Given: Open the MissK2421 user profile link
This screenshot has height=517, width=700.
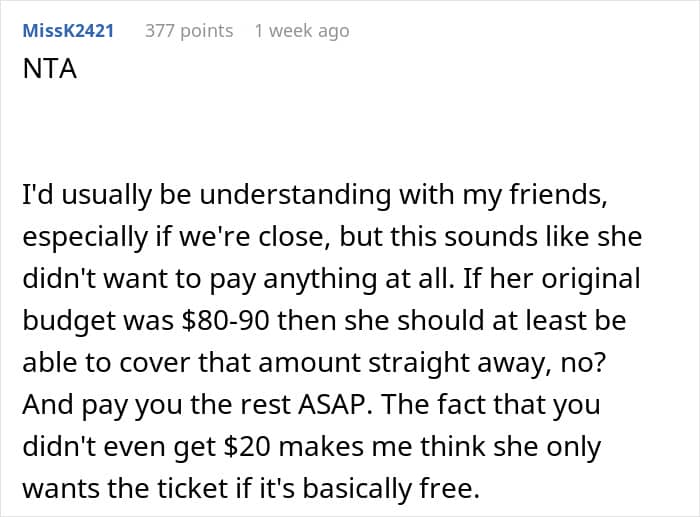Looking at the screenshot, I should (x=68, y=31).
